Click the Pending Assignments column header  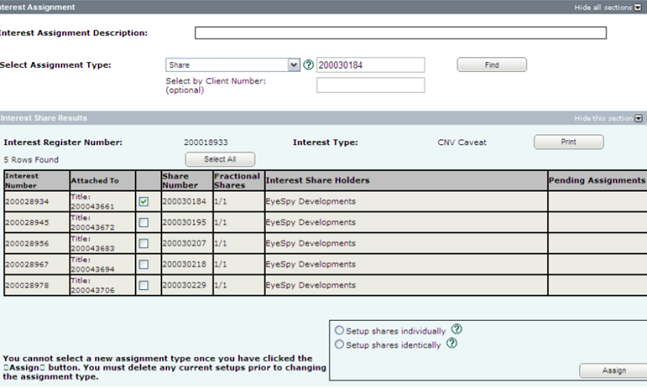(x=597, y=180)
